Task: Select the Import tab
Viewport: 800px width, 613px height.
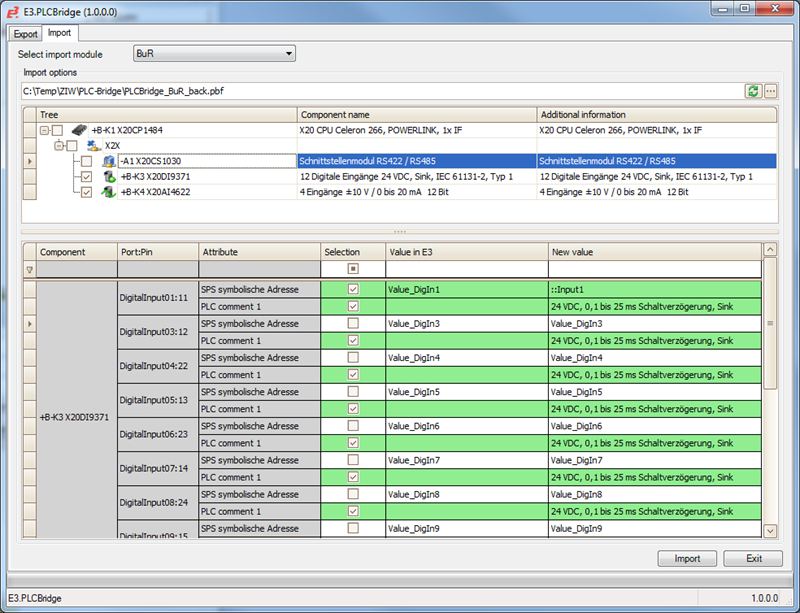Action: (x=59, y=33)
